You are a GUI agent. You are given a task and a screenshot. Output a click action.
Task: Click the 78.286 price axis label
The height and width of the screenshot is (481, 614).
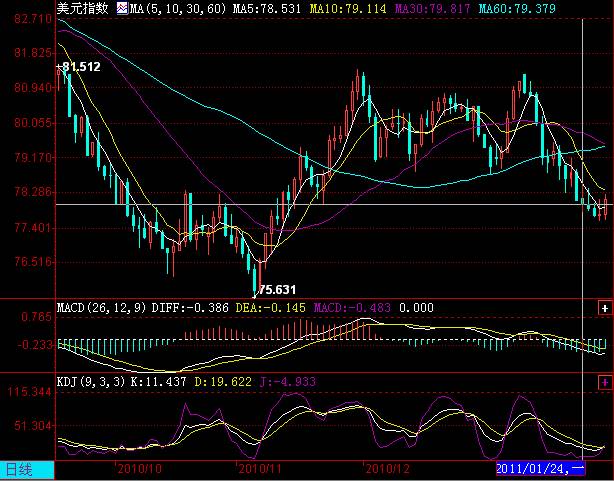[x=33, y=192]
